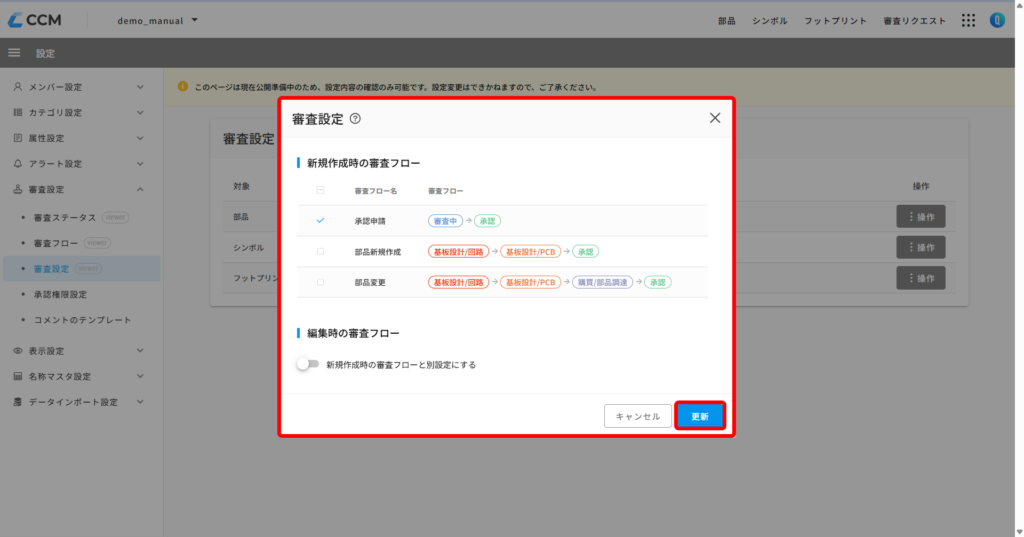Open the demo_manual workspace dropdown
Screen dimensions: 1024x537
157,20
